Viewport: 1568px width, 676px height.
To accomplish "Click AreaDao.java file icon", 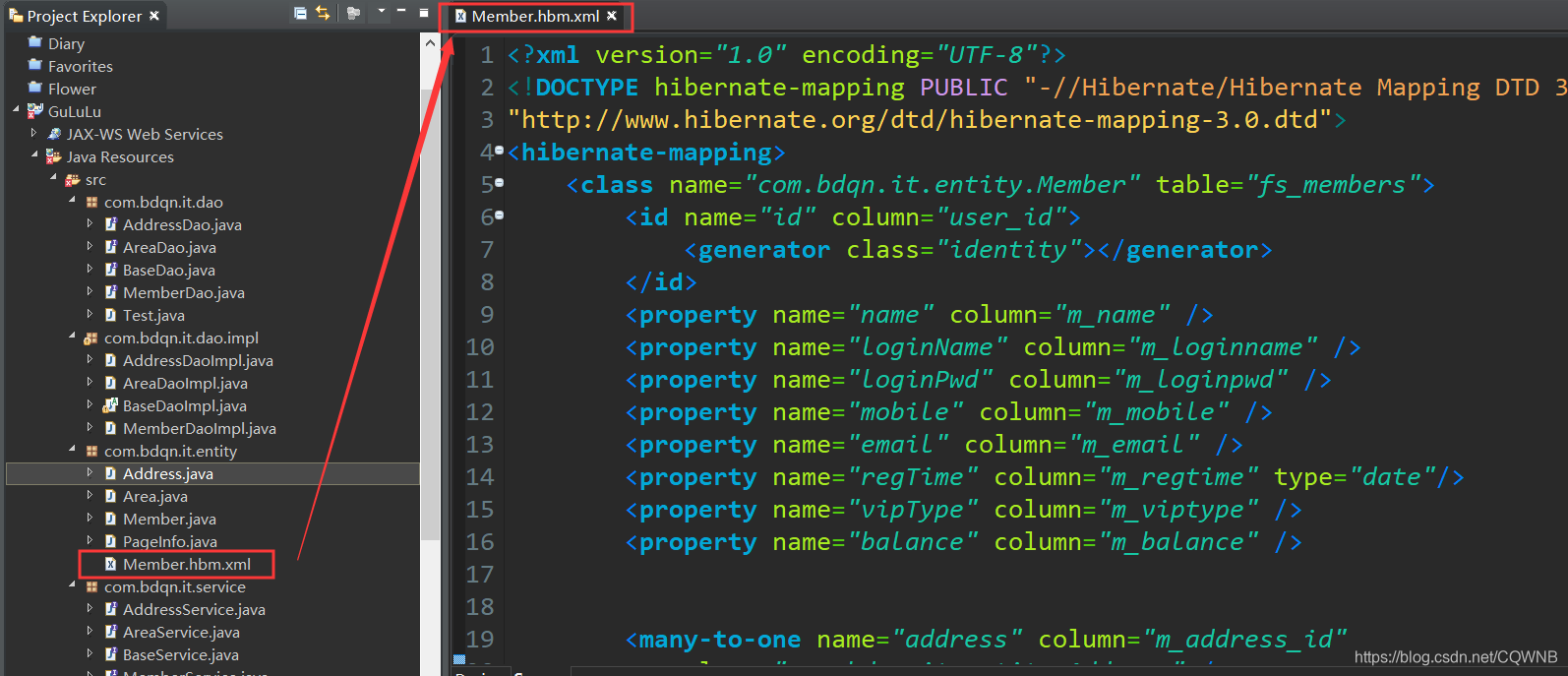I will point(110,247).
